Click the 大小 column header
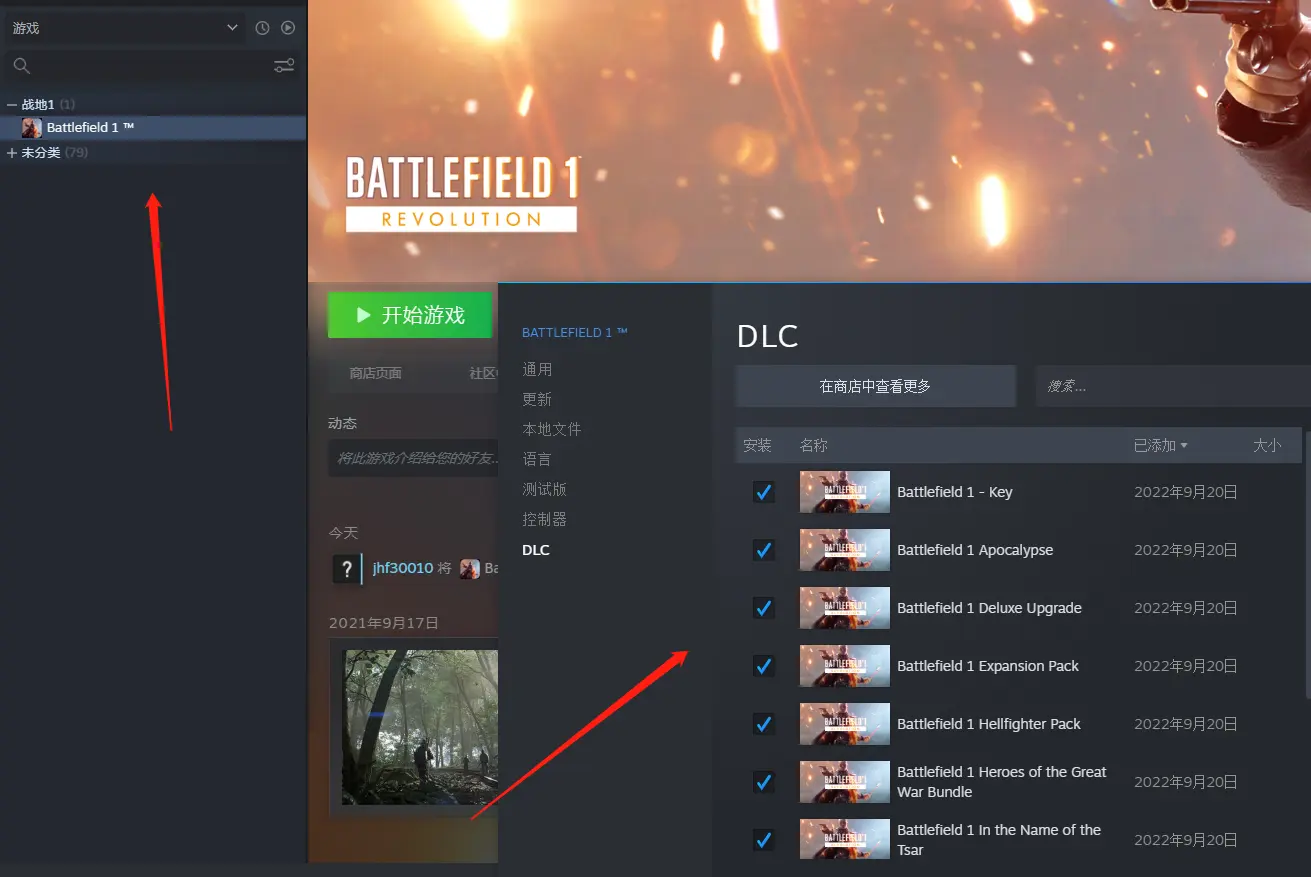 1267,446
